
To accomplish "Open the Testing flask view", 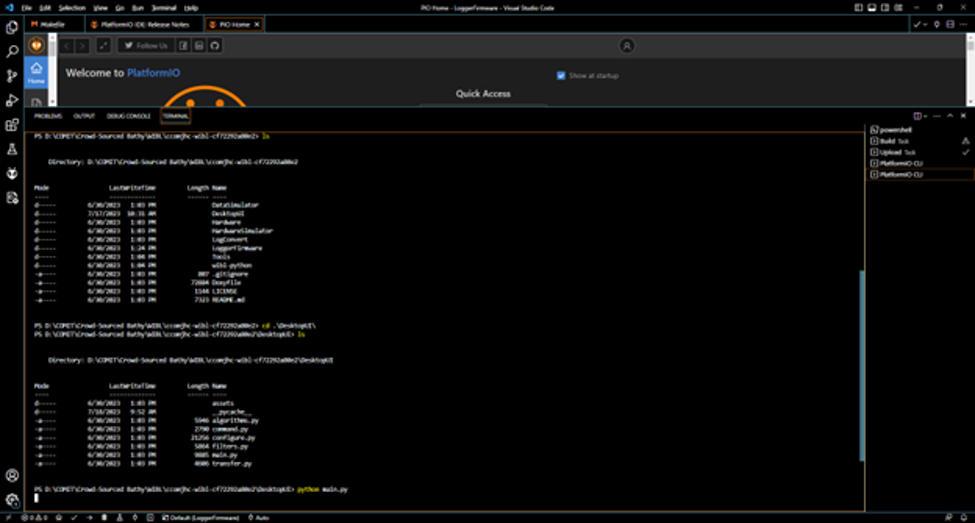I will (12, 149).
